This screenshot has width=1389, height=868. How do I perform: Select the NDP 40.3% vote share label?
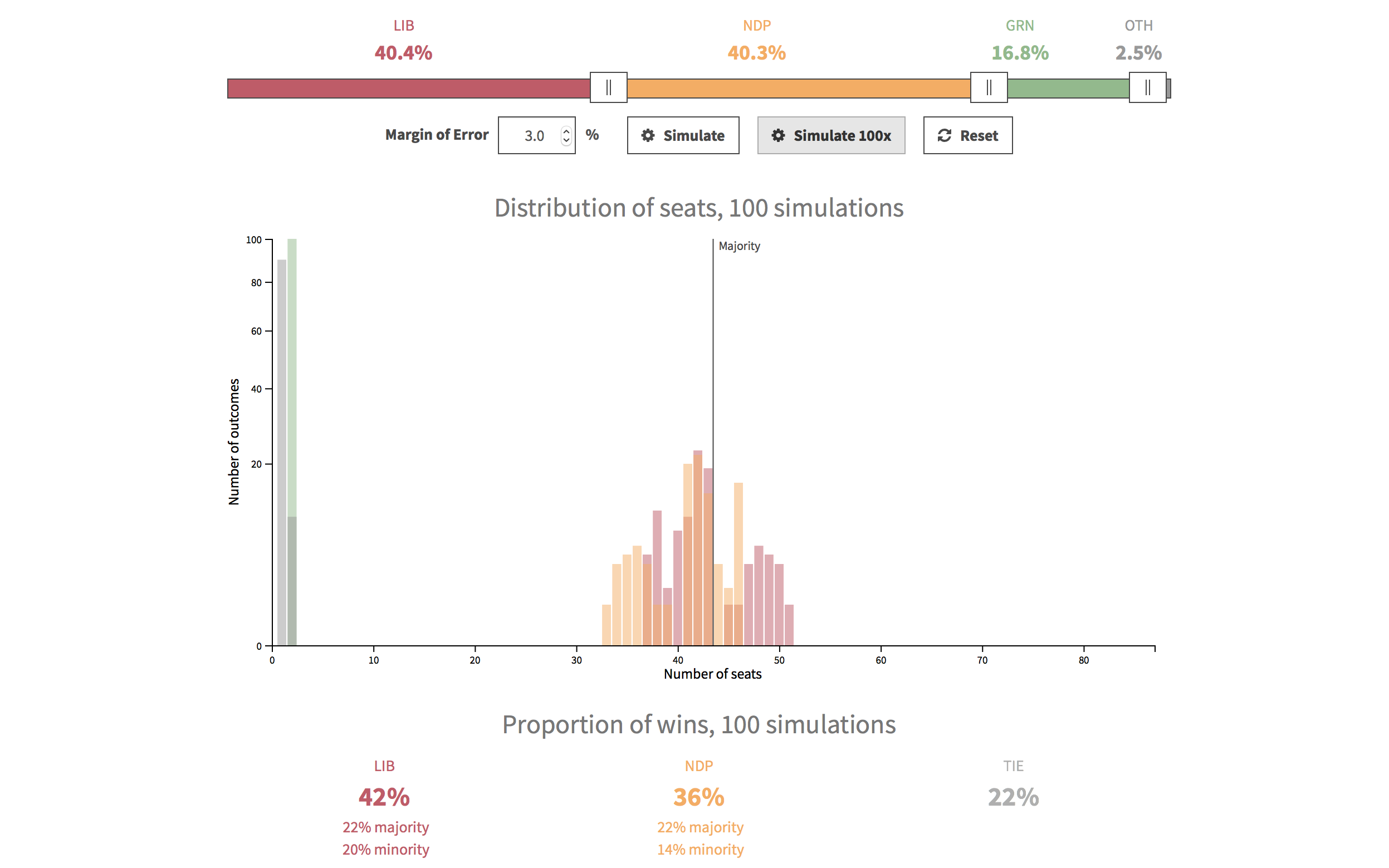pos(756,53)
